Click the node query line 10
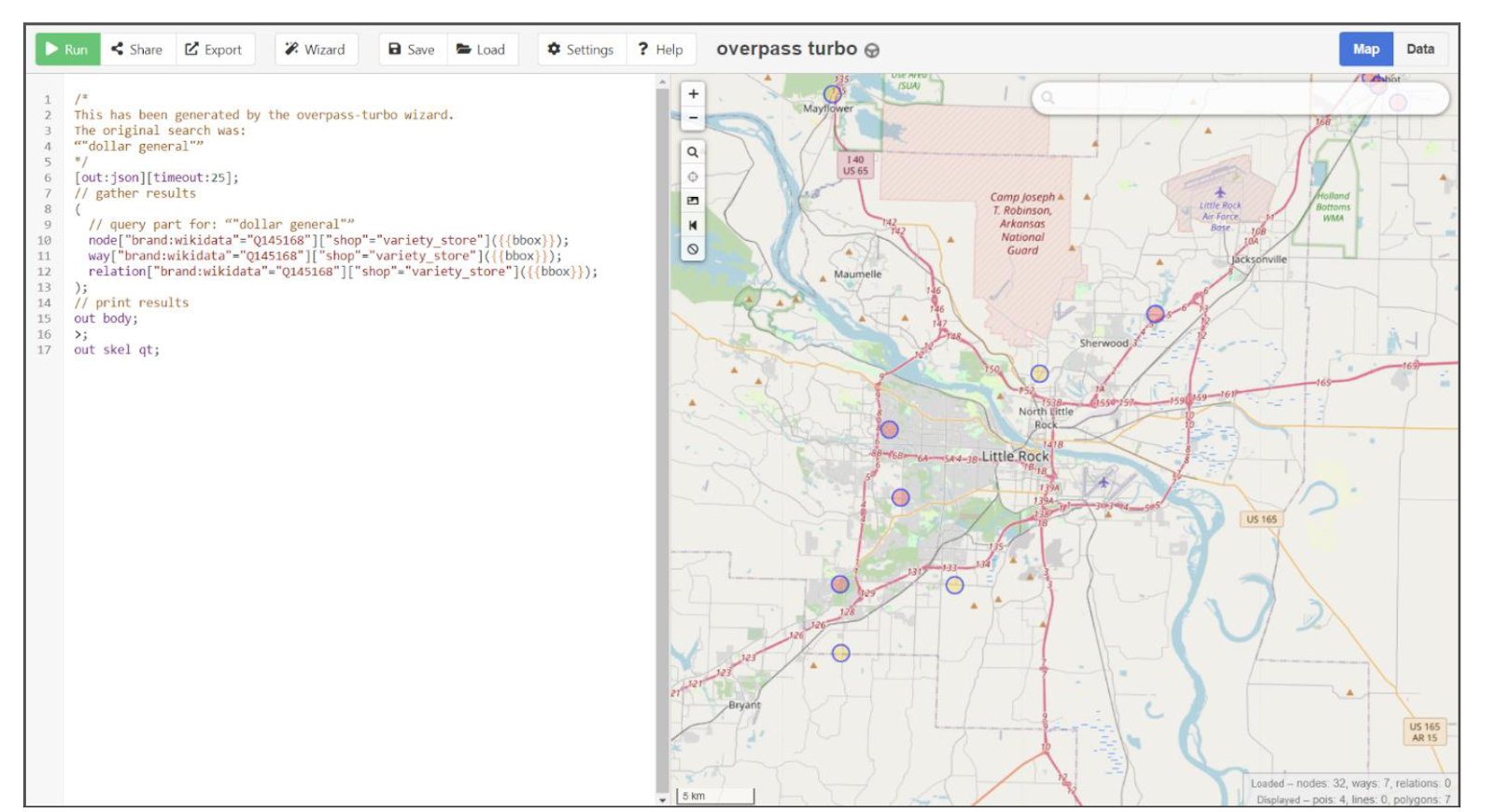The image size is (1494, 812). click(x=328, y=240)
